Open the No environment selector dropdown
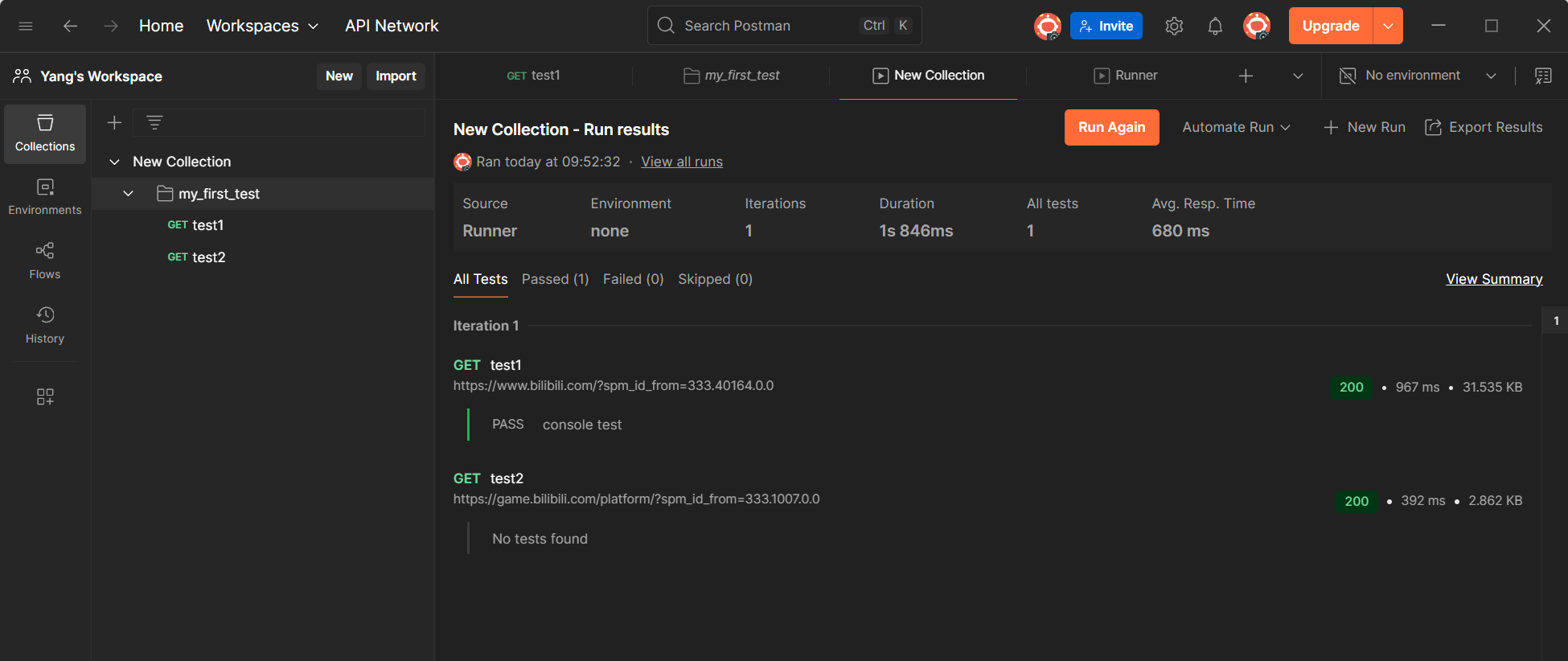1568x661 pixels. 1417,76
